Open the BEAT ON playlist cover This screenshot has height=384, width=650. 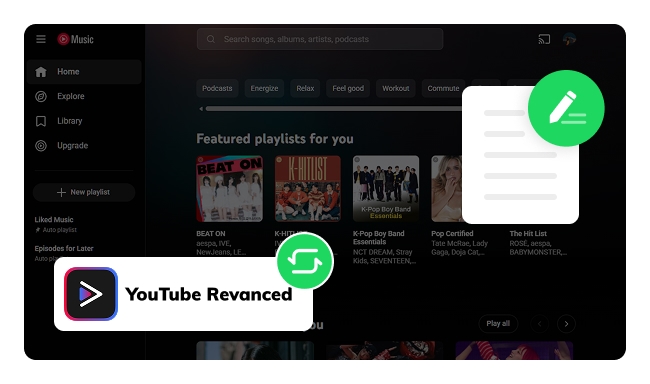229,189
